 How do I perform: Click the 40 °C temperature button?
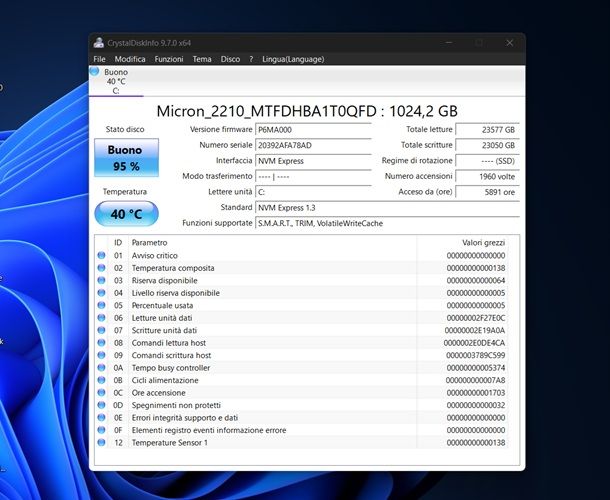point(125,214)
